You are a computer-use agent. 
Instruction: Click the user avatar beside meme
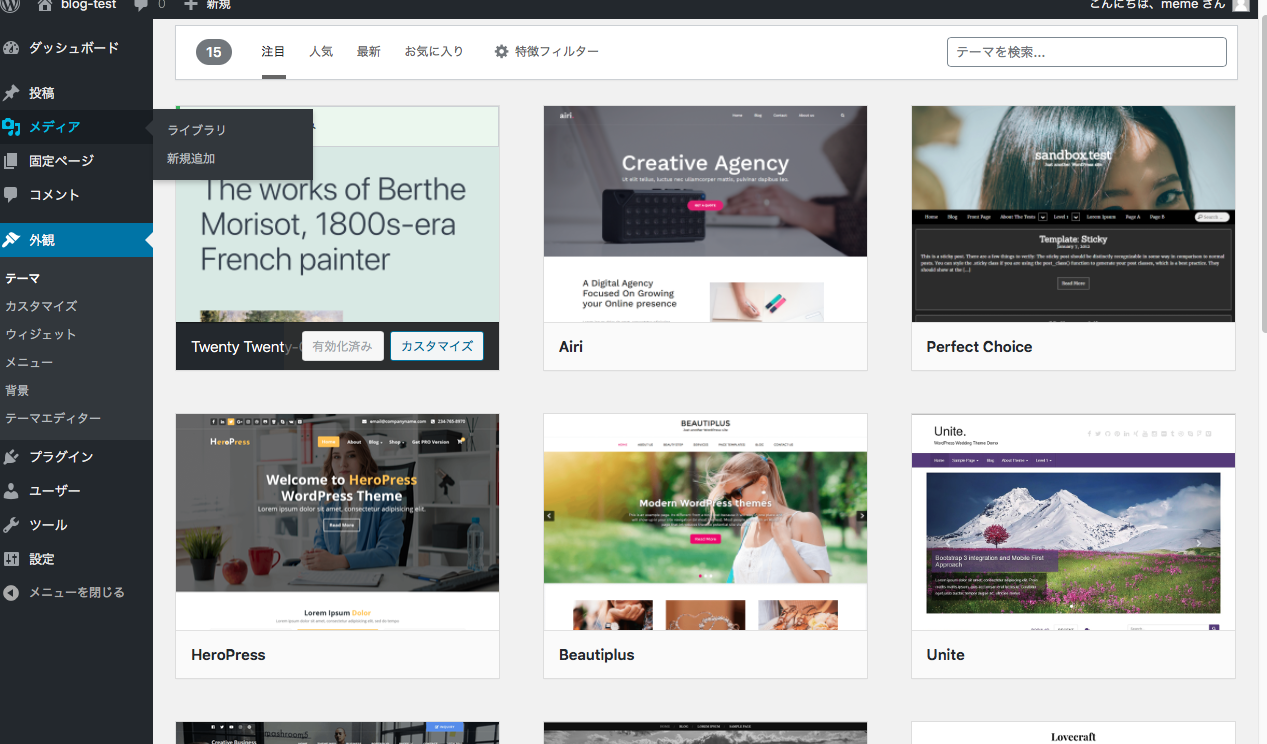tap(1240, 4)
